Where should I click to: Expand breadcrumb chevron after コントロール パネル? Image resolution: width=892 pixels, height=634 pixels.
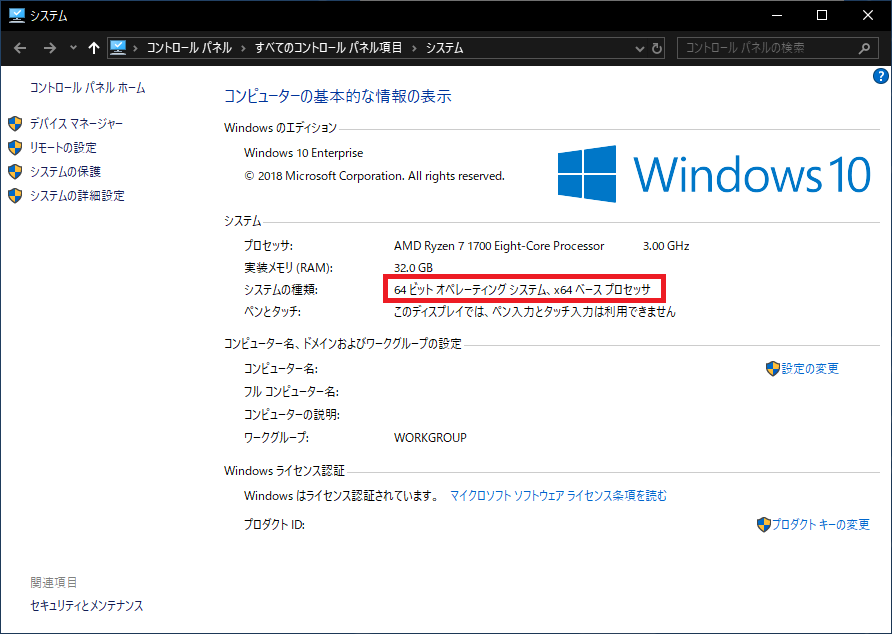pos(243,48)
